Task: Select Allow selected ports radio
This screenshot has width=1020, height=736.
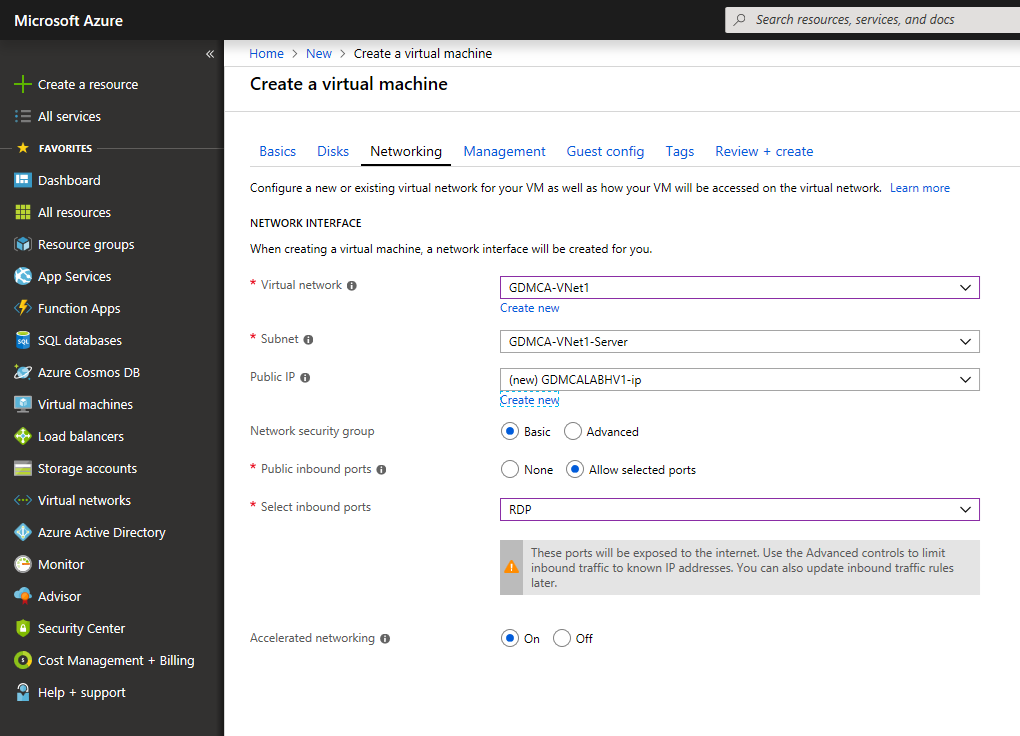Action: coord(574,469)
